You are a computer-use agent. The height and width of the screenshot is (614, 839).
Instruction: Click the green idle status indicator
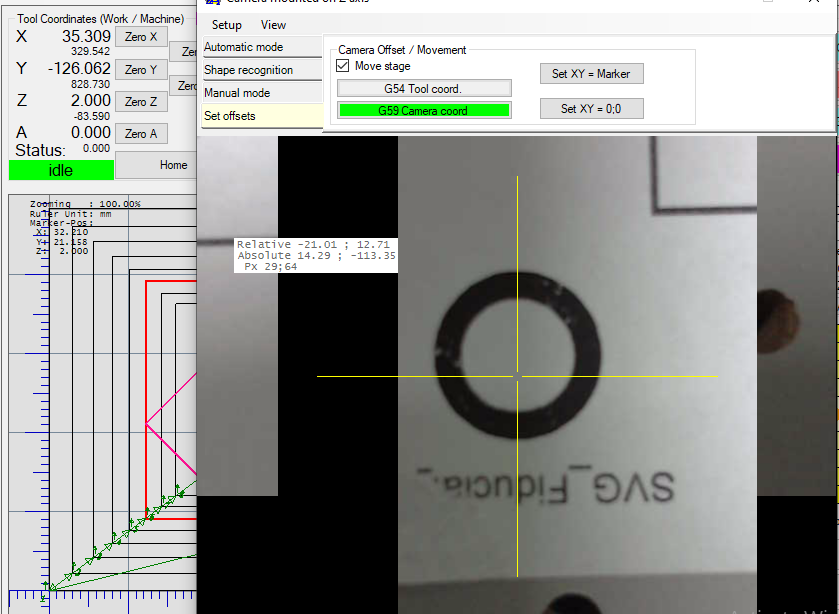pyautogui.click(x=61, y=170)
